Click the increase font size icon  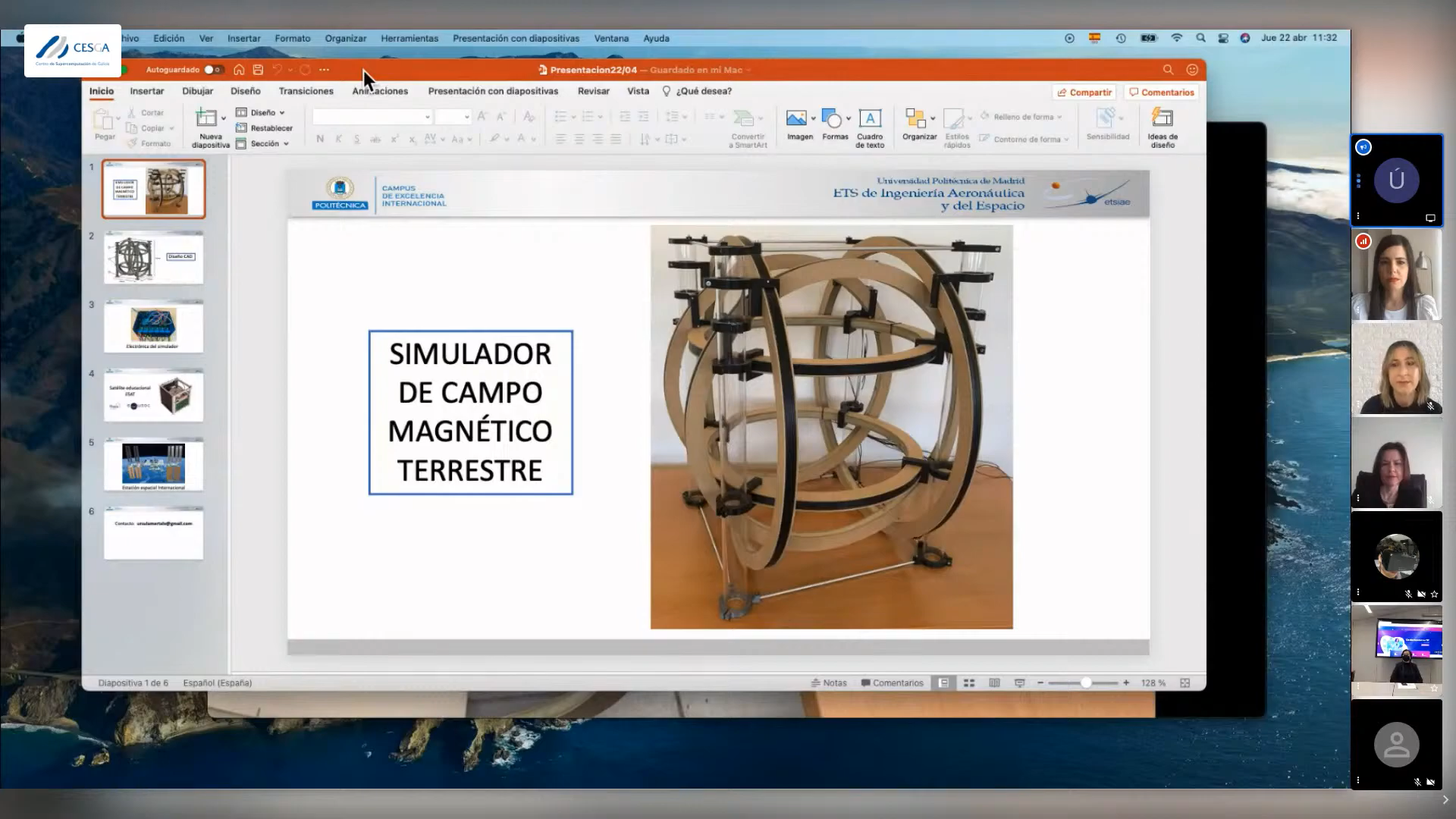pyautogui.click(x=482, y=117)
